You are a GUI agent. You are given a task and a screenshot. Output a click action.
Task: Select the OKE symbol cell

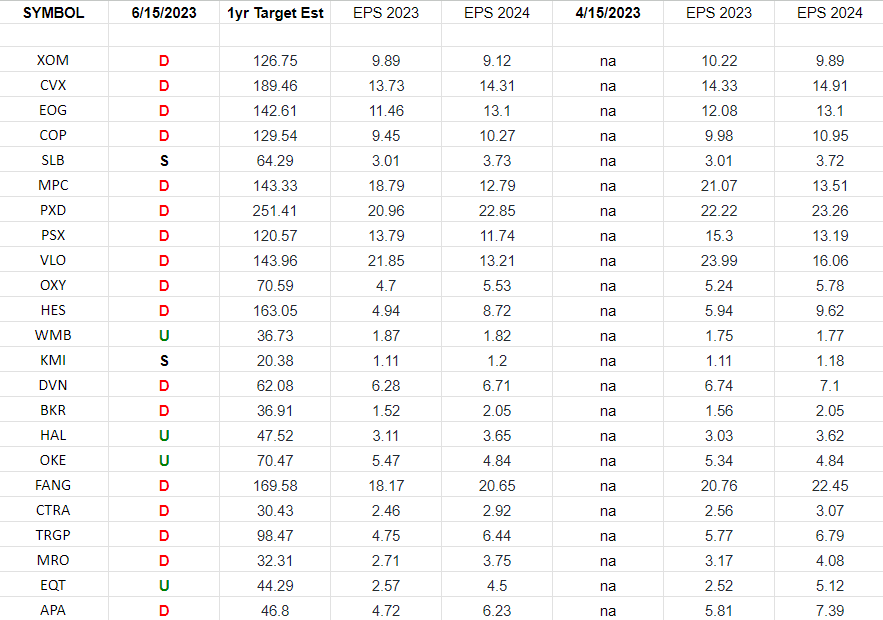point(53,460)
